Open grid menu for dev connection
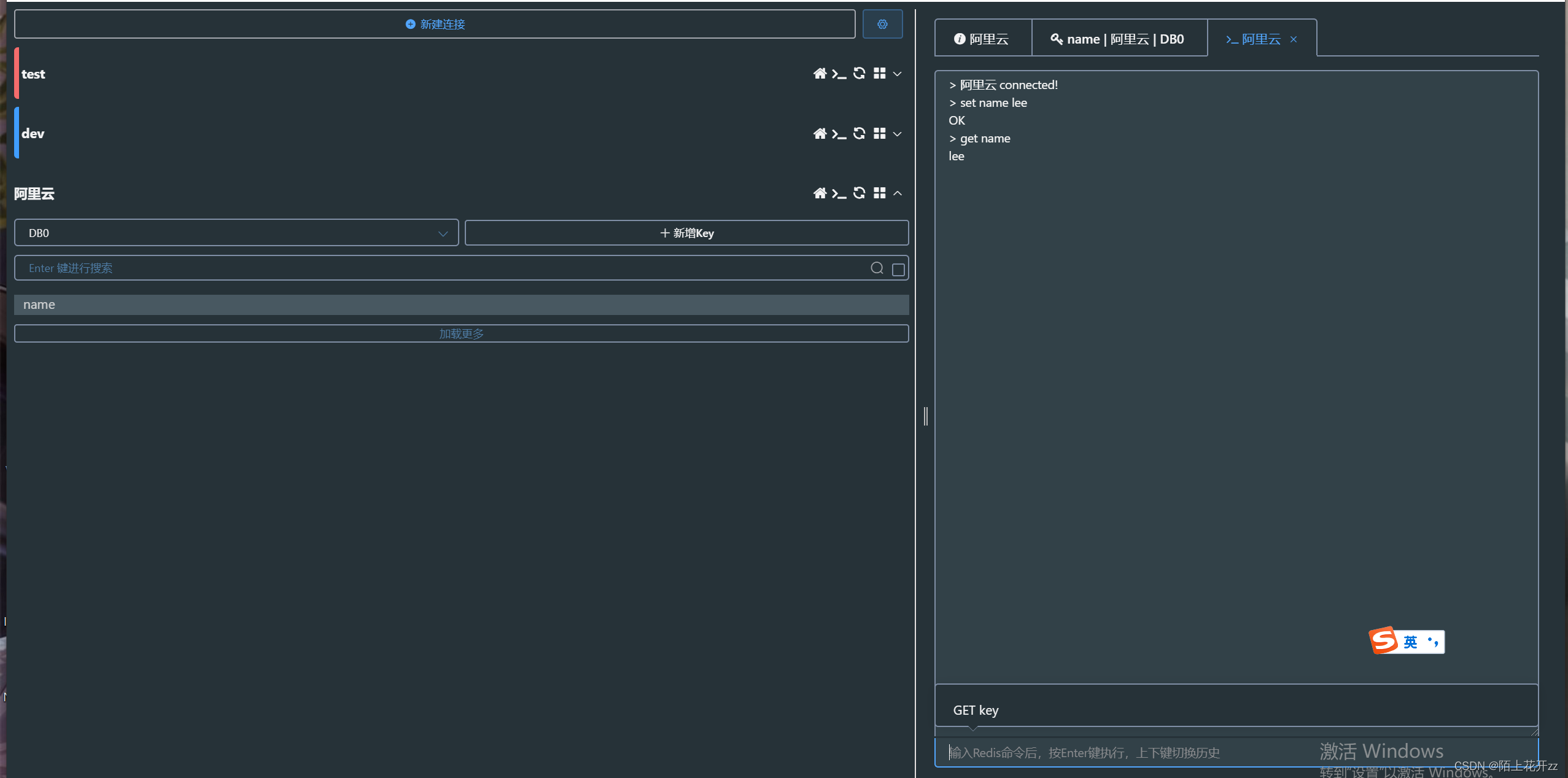Viewport: 1568px width, 778px height. tap(880, 133)
